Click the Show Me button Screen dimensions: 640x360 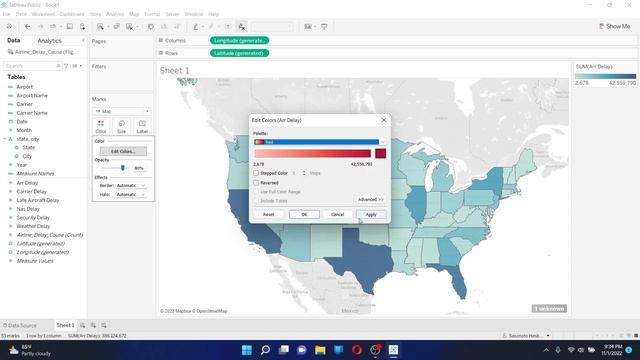click(614, 26)
